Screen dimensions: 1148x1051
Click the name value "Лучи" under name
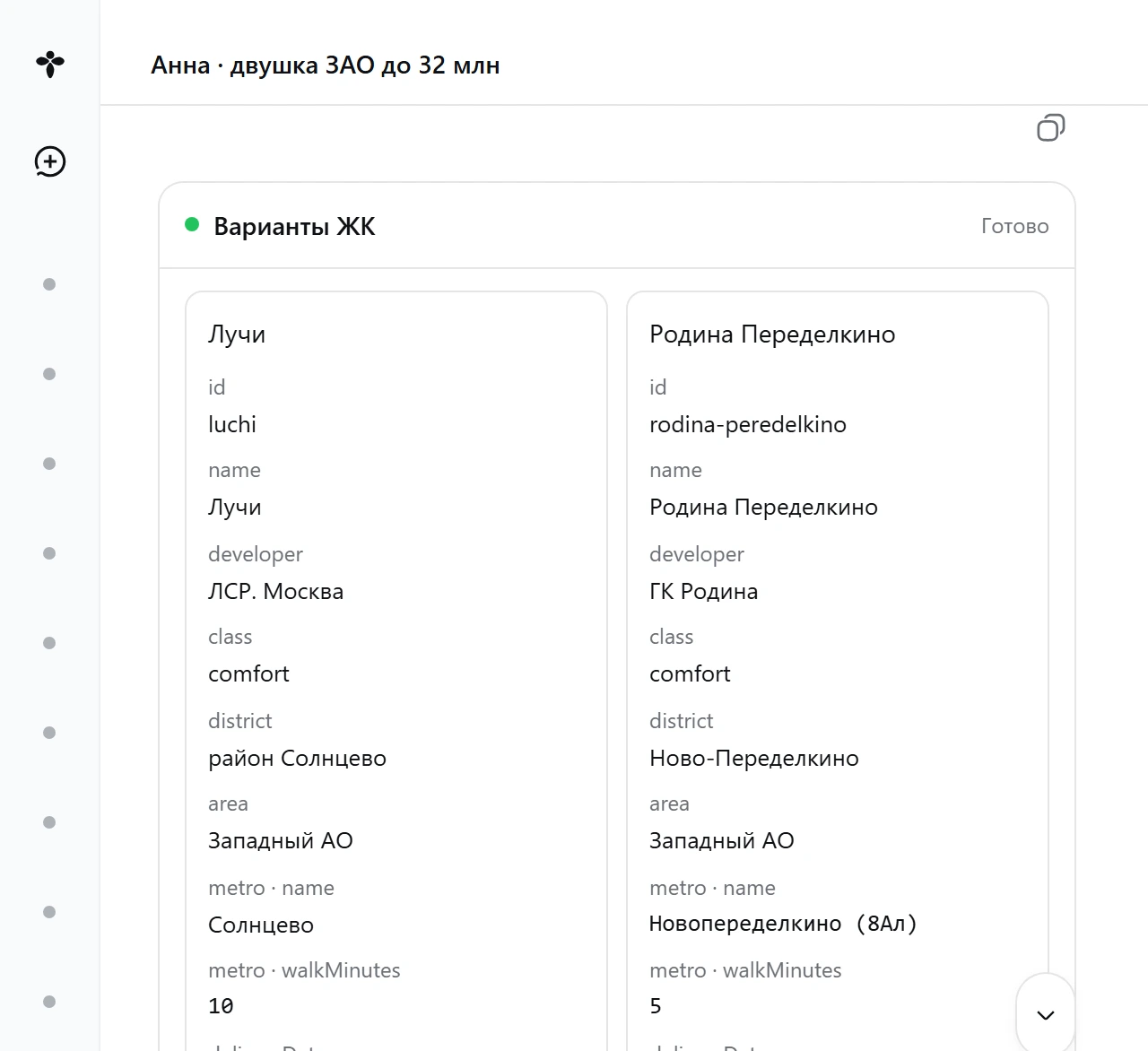(235, 508)
